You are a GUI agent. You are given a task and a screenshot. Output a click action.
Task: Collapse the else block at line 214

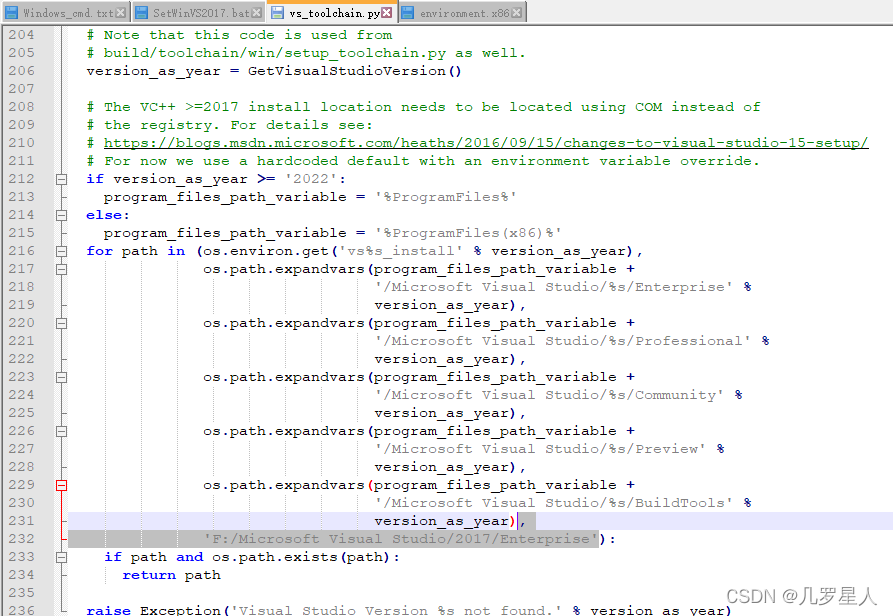[x=61, y=215]
